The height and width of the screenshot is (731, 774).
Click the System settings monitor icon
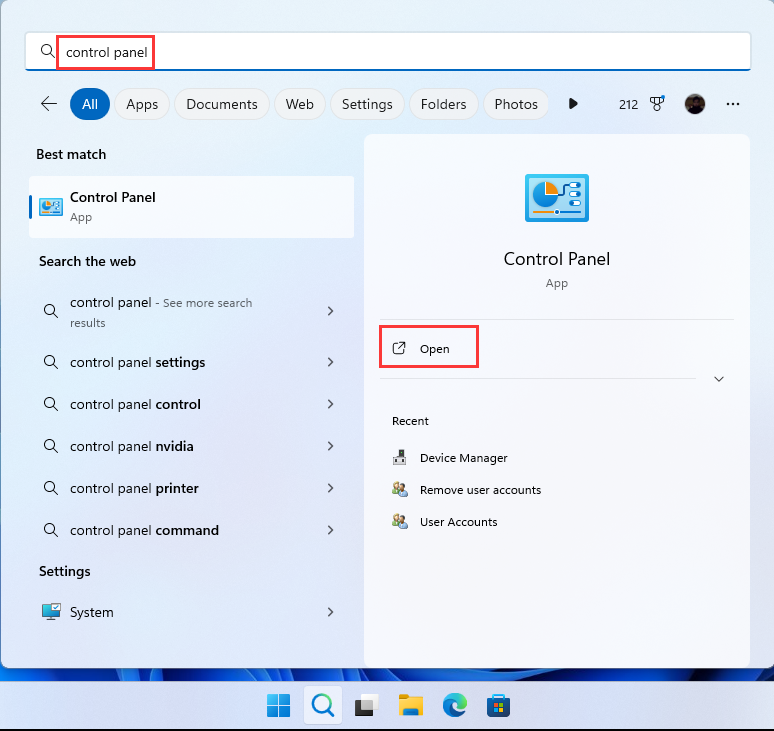[51, 612]
